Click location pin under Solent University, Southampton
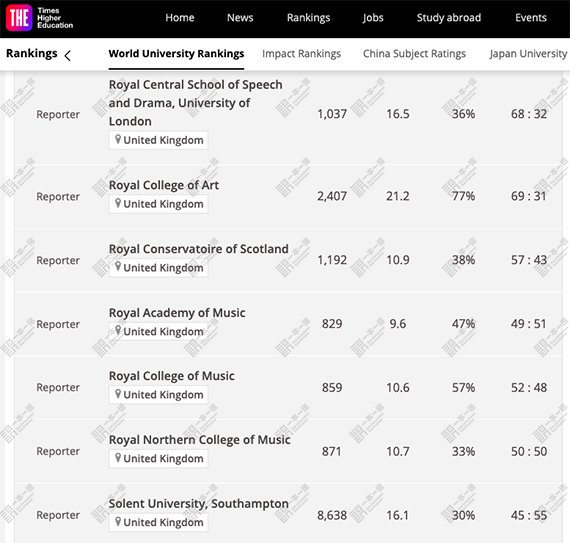 pos(118,522)
